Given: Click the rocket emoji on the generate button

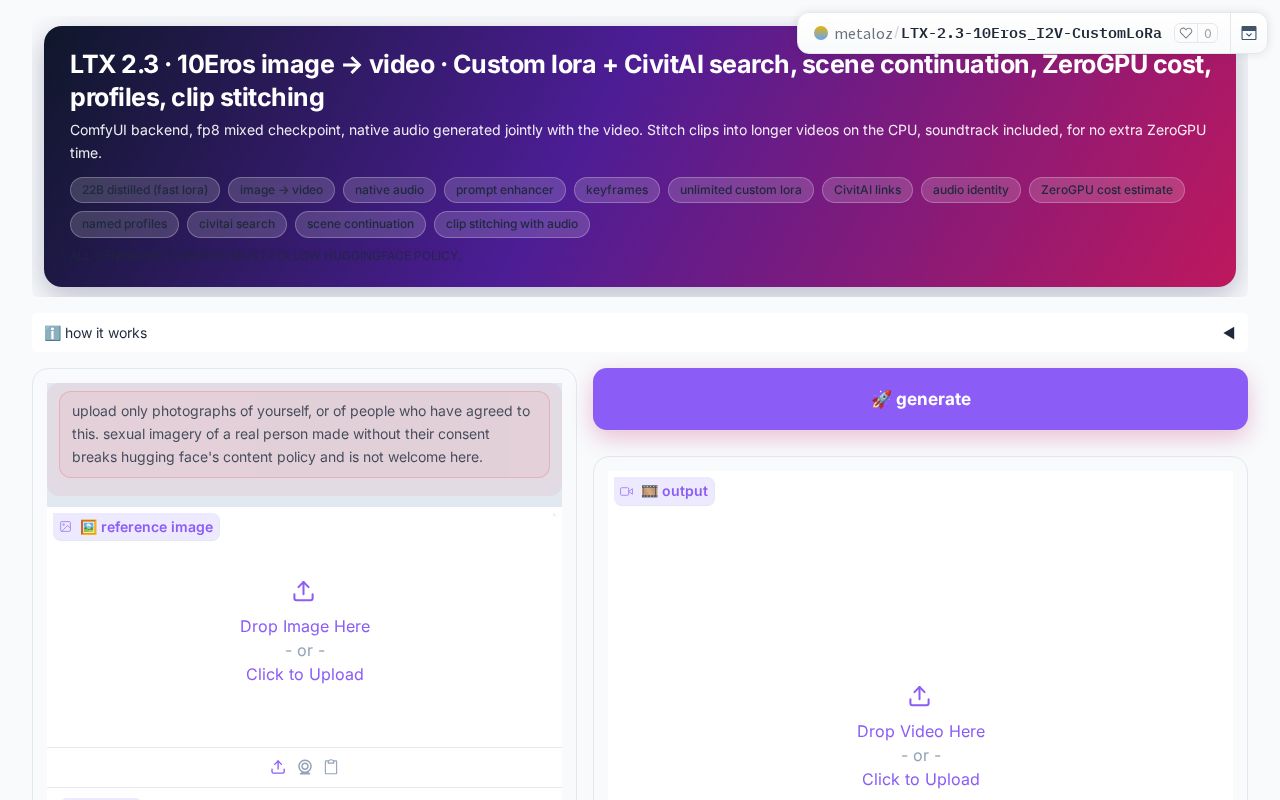Looking at the screenshot, I should [881, 399].
